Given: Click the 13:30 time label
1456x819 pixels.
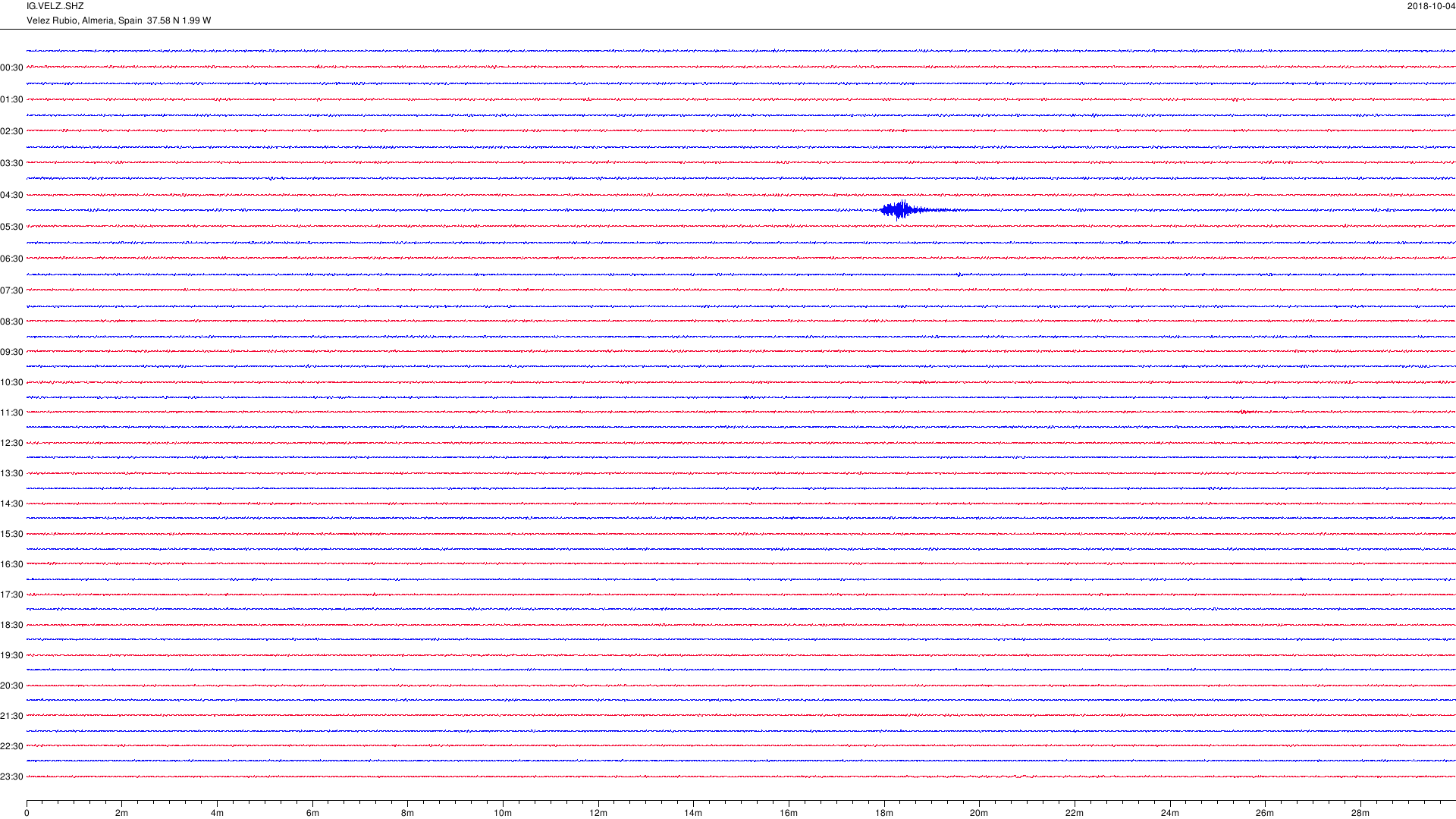Looking at the screenshot, I should coord(11,474).
